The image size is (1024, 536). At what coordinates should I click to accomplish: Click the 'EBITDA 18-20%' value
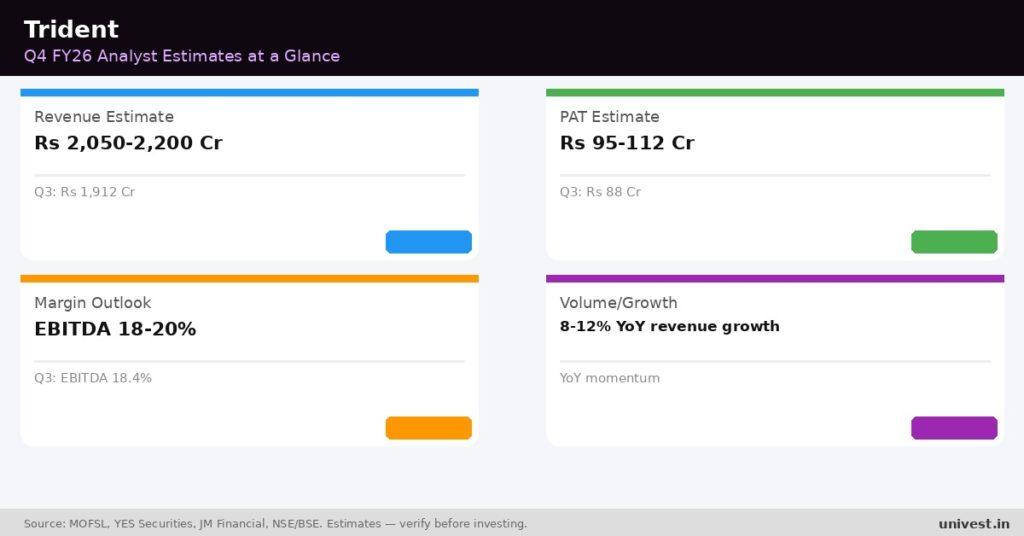115,329
